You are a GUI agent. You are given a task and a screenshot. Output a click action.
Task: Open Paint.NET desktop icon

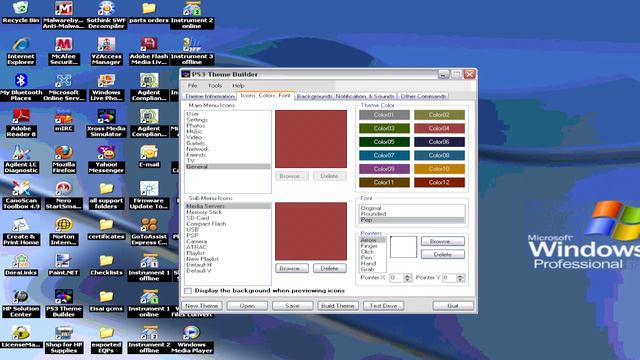point(63,264)
